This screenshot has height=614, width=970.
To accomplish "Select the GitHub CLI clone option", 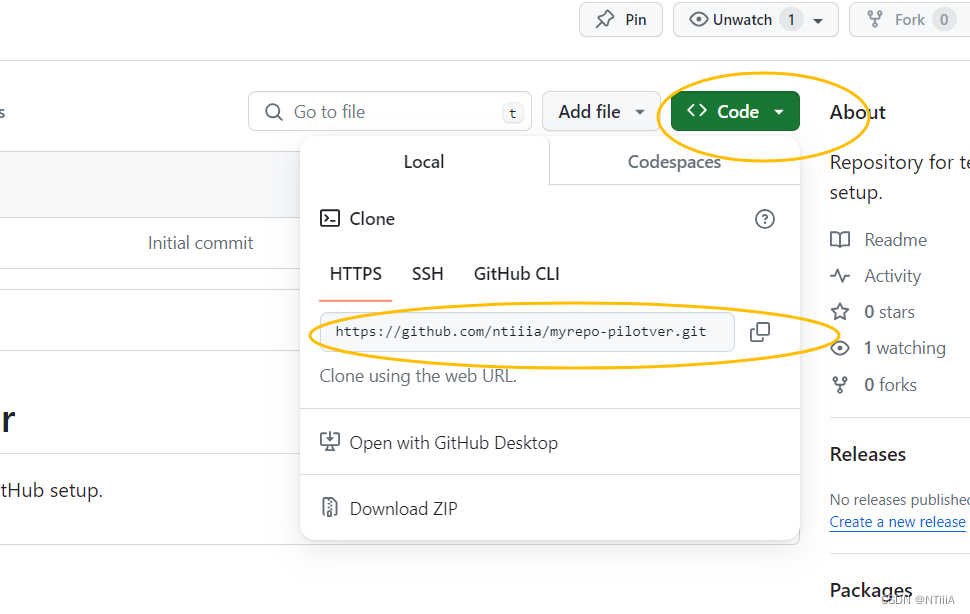I will 517,274.
